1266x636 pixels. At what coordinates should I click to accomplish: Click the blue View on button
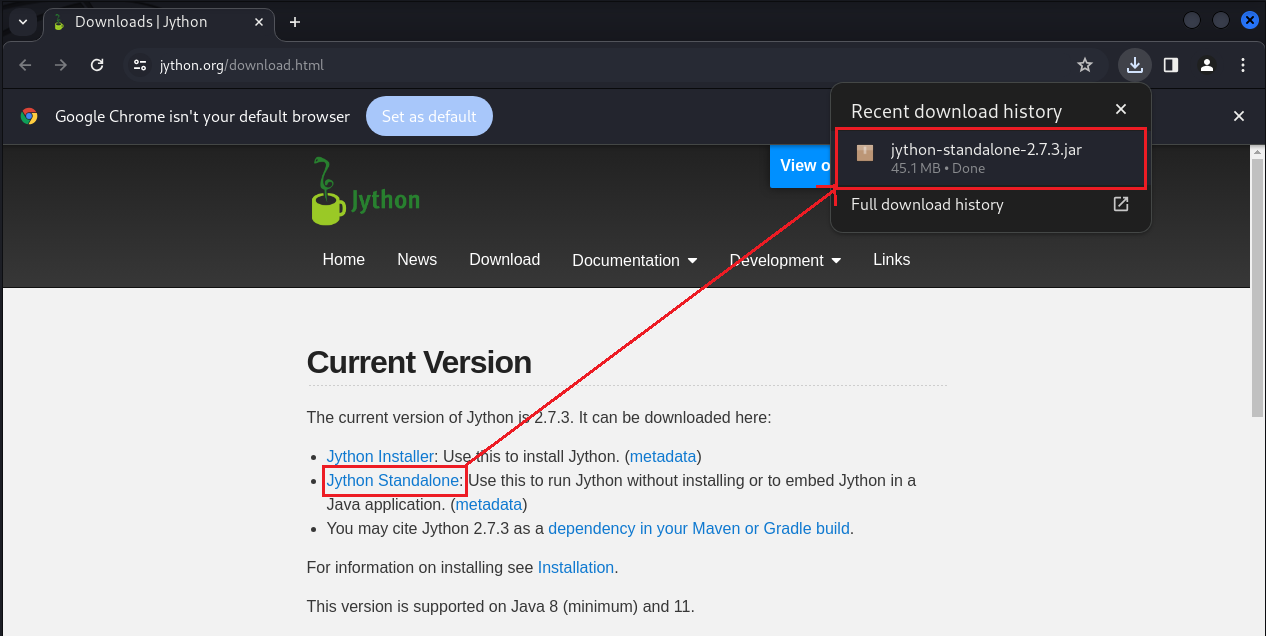[800, 166]
